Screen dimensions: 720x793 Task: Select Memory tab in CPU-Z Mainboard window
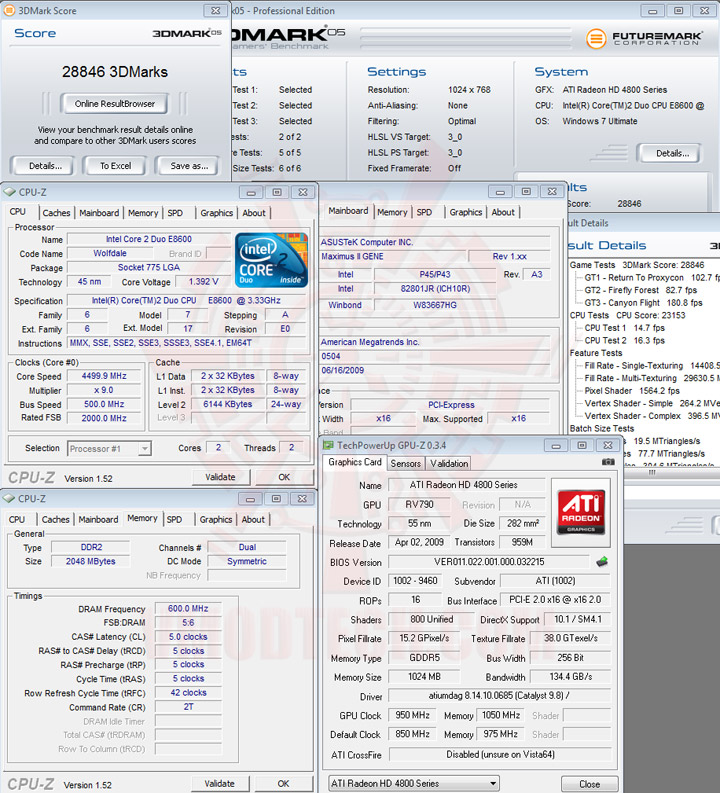(392, 212)
